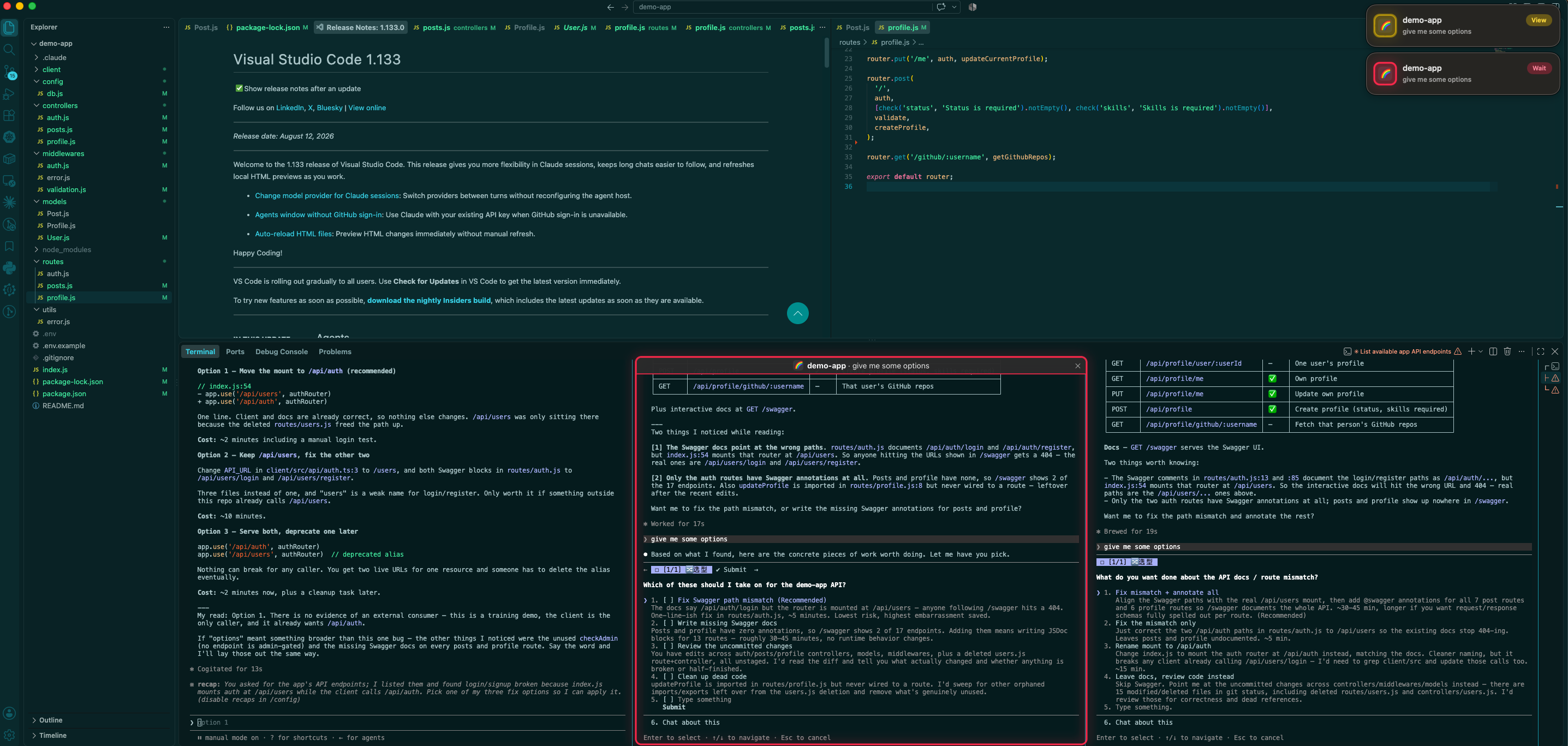The height and width of the screenshot is (746, 1568).
Task: Open the Python view in activity bar
Action: tap(9, 268)
